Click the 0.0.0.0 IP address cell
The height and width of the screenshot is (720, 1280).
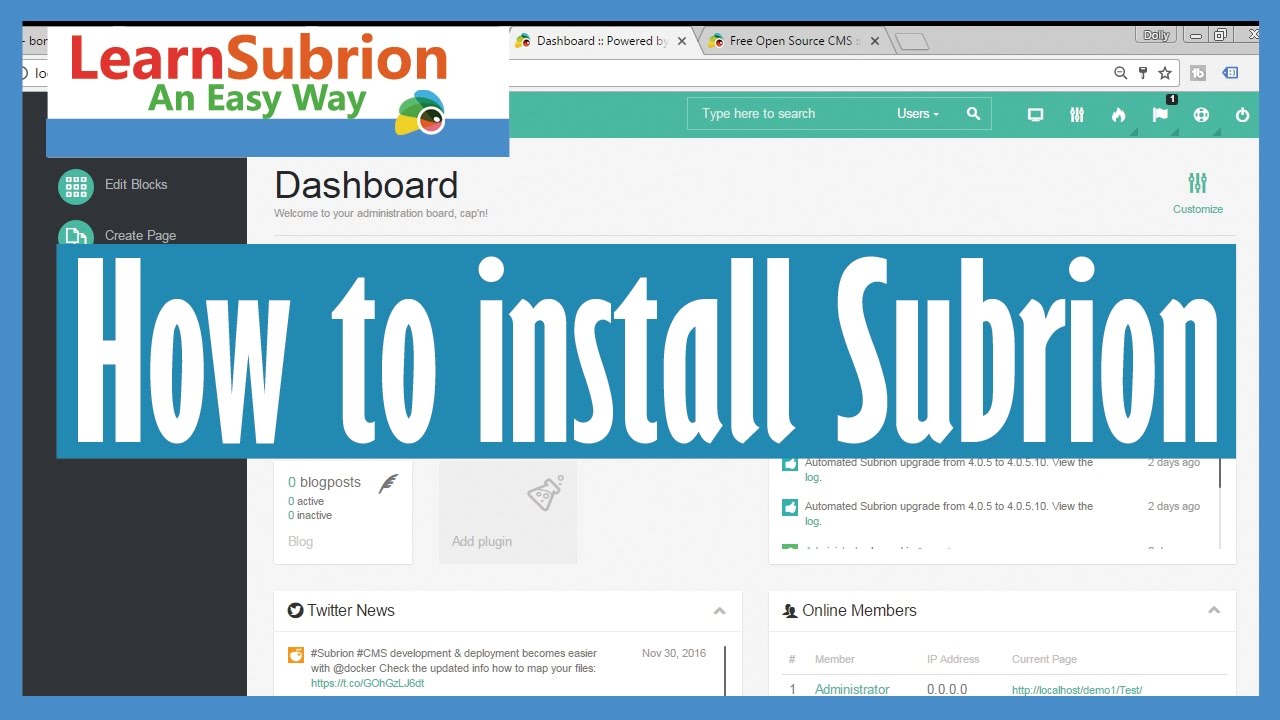pyautogui.click(x=947, y=689)
